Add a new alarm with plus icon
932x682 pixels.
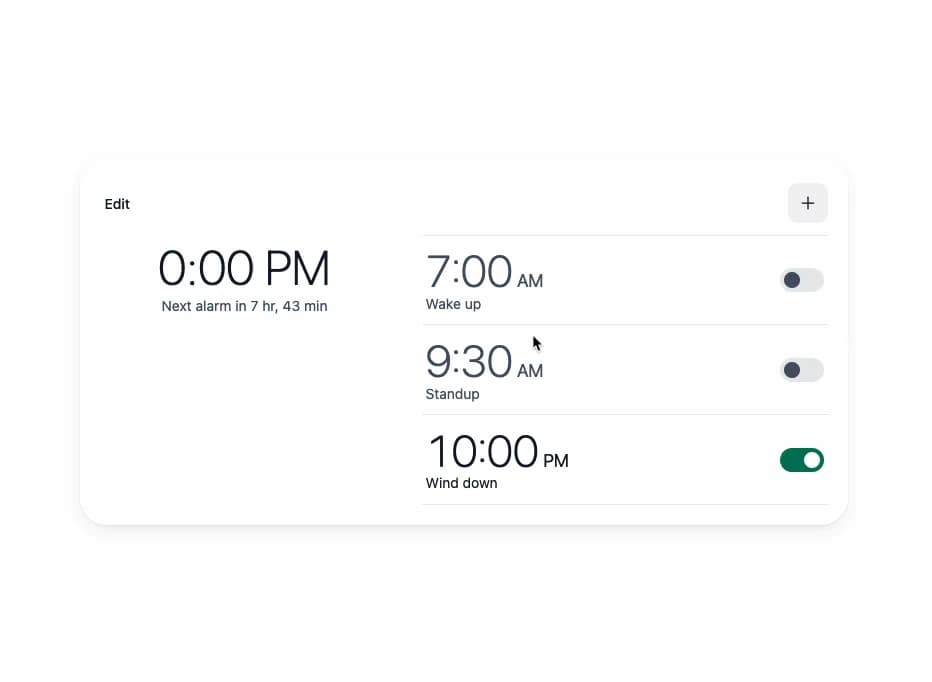pyautogui.click(x=807, y=203)
